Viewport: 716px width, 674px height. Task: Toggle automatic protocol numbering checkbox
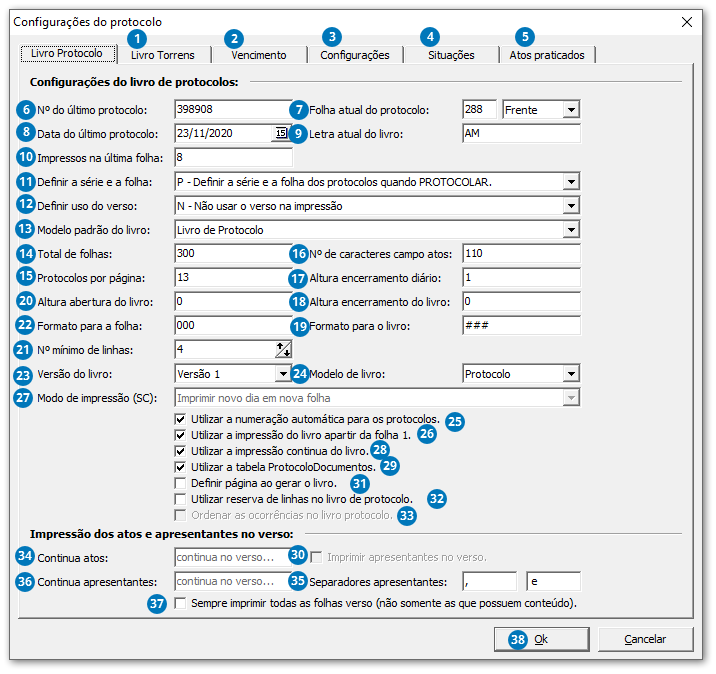pos(180,419)
